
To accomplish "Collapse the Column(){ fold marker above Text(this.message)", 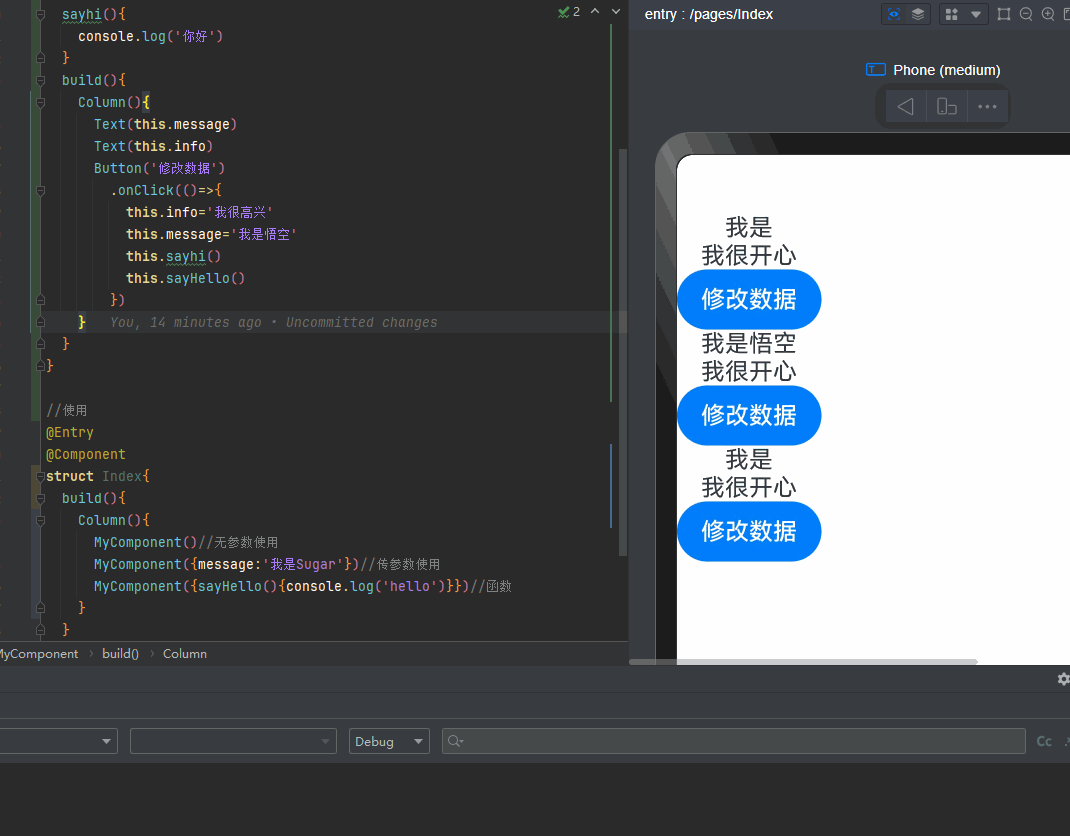I will click(40, 102).
